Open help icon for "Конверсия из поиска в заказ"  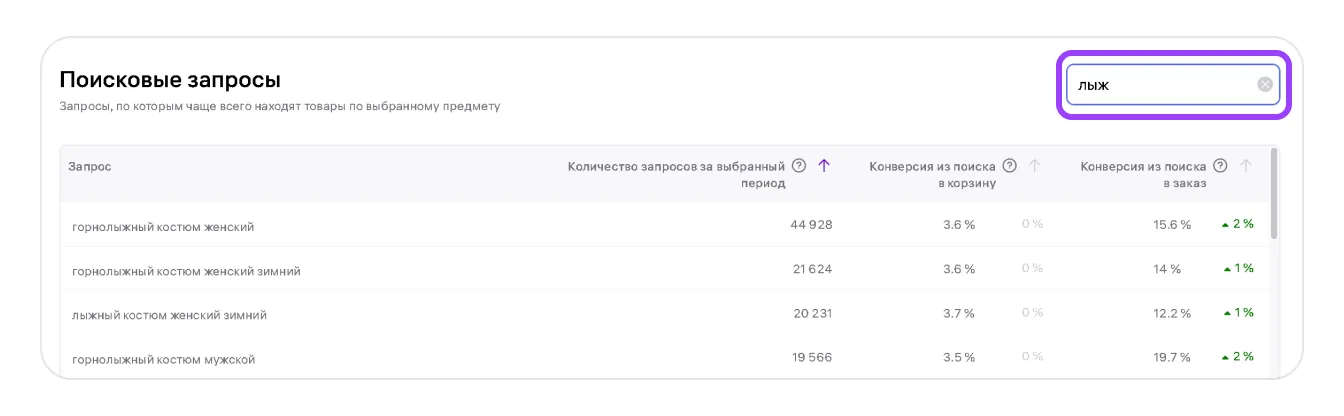(1220, 166)
